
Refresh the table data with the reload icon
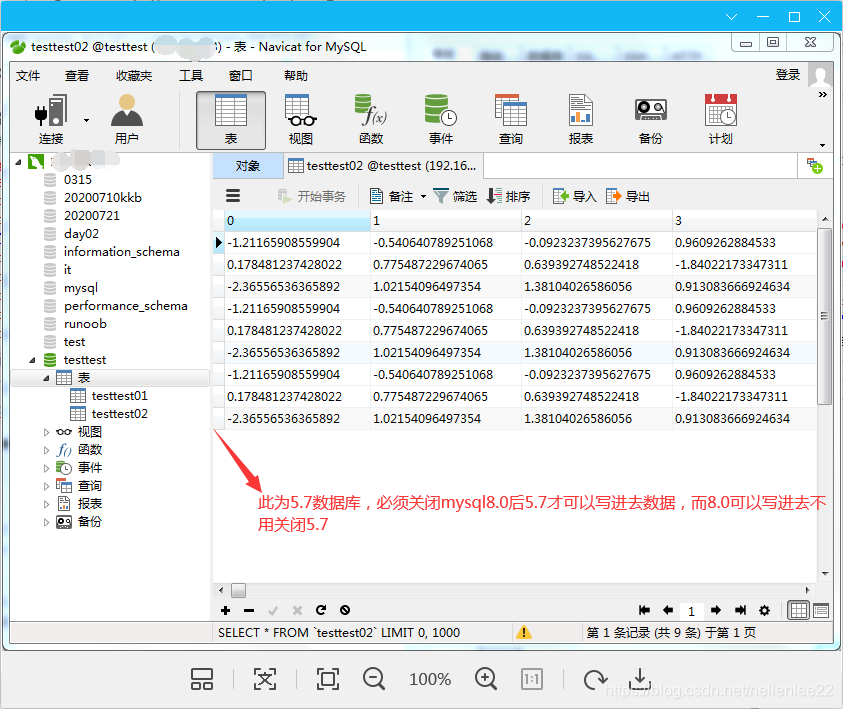tap(321, 610)
